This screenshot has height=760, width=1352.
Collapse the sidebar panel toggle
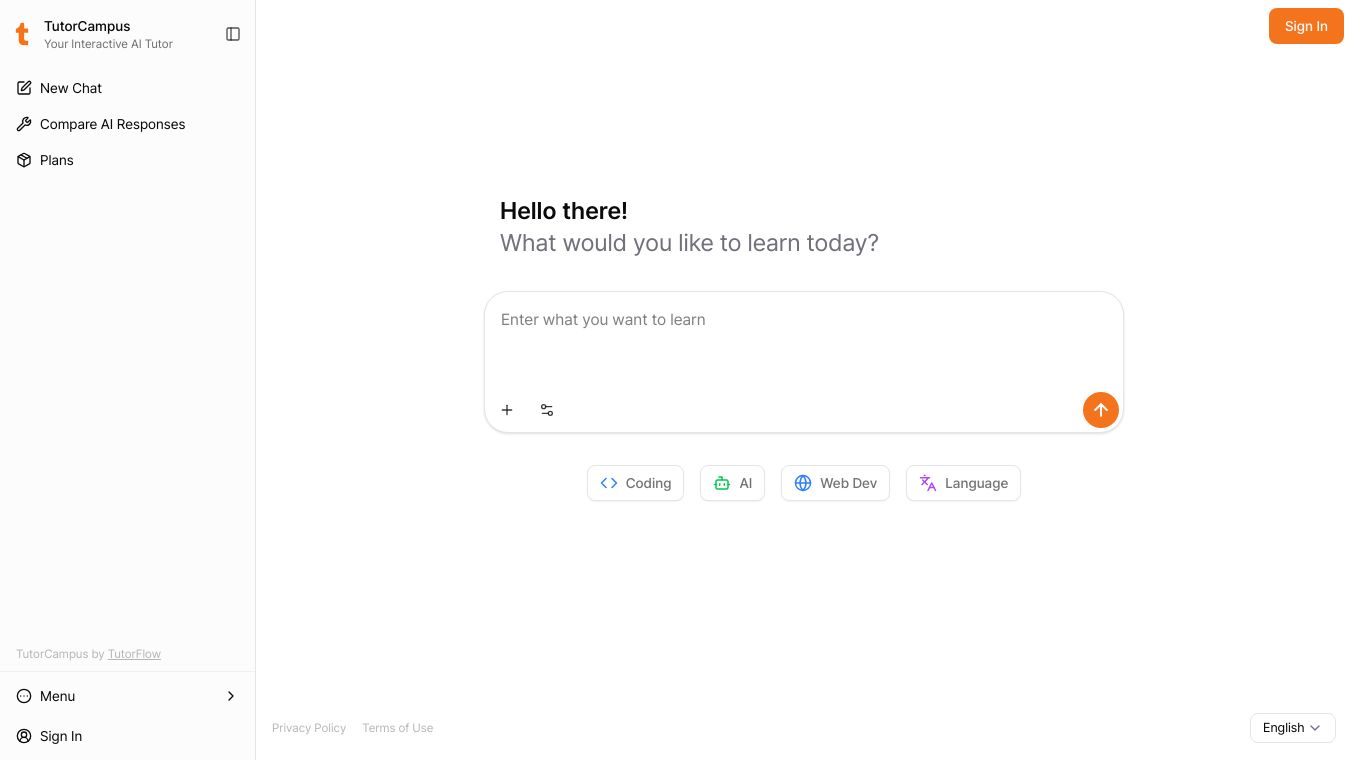(233, 34)
